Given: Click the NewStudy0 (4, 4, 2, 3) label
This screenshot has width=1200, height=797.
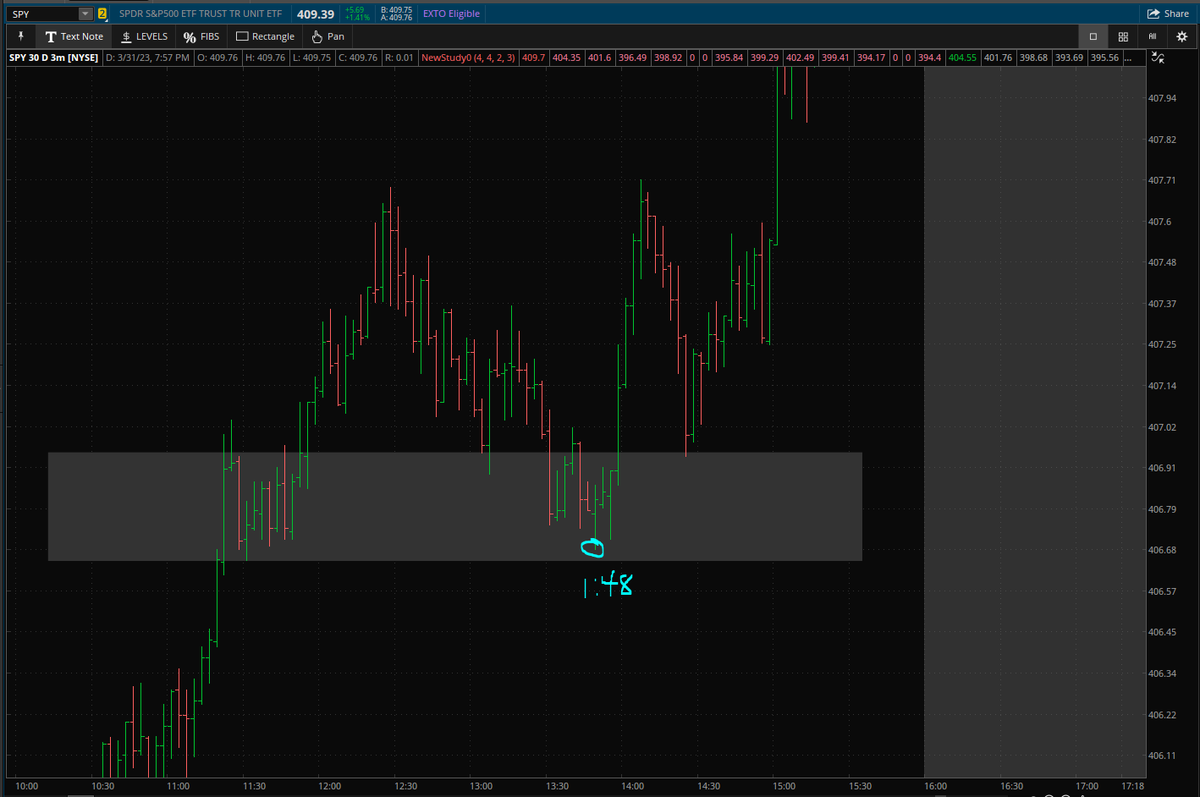Looking at the screenshot, I should pos(469,57).
